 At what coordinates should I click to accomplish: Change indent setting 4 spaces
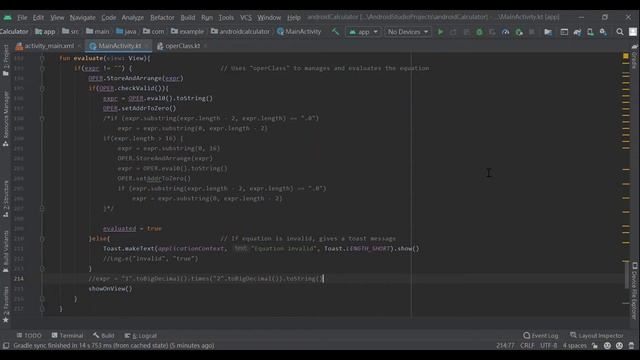(x=574, y=346)
